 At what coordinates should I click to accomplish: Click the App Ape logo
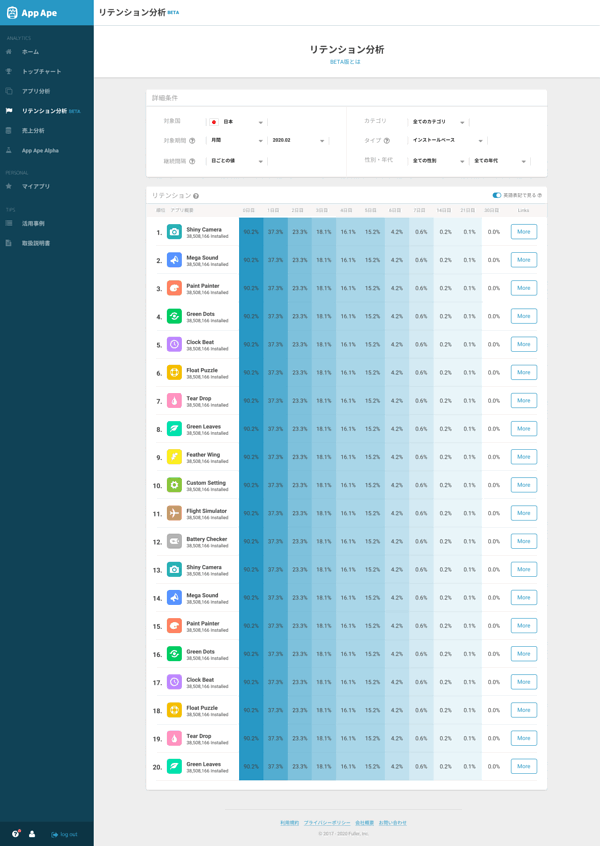(31, 13)
